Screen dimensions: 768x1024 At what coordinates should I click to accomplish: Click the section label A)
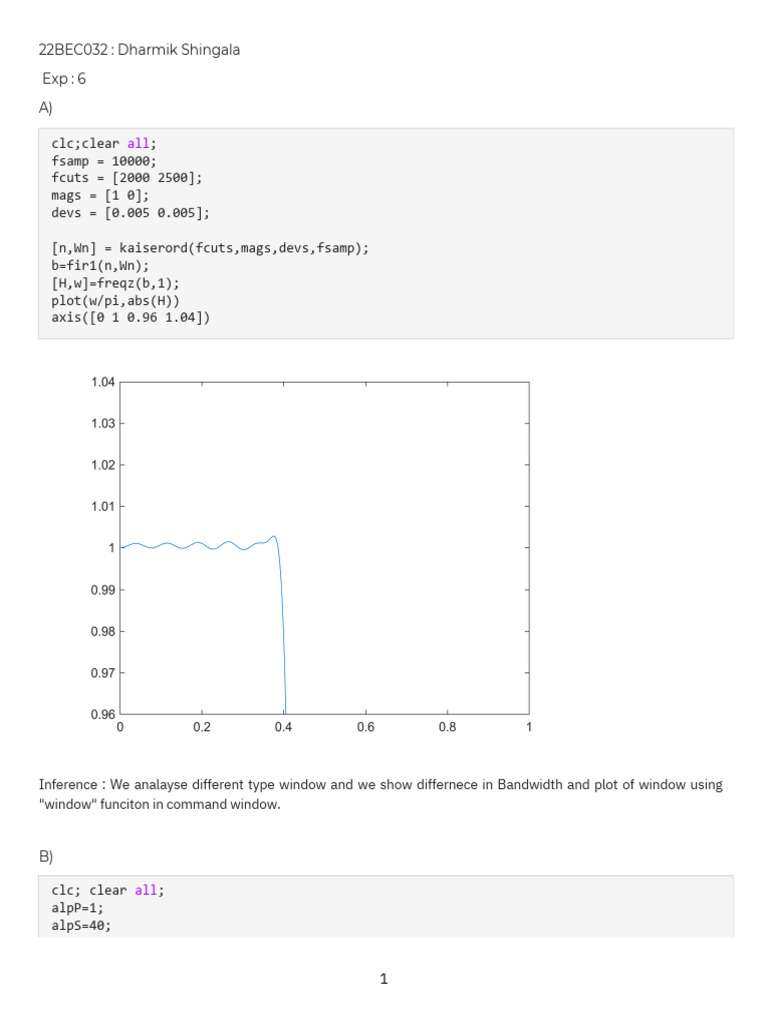[46, 109]
